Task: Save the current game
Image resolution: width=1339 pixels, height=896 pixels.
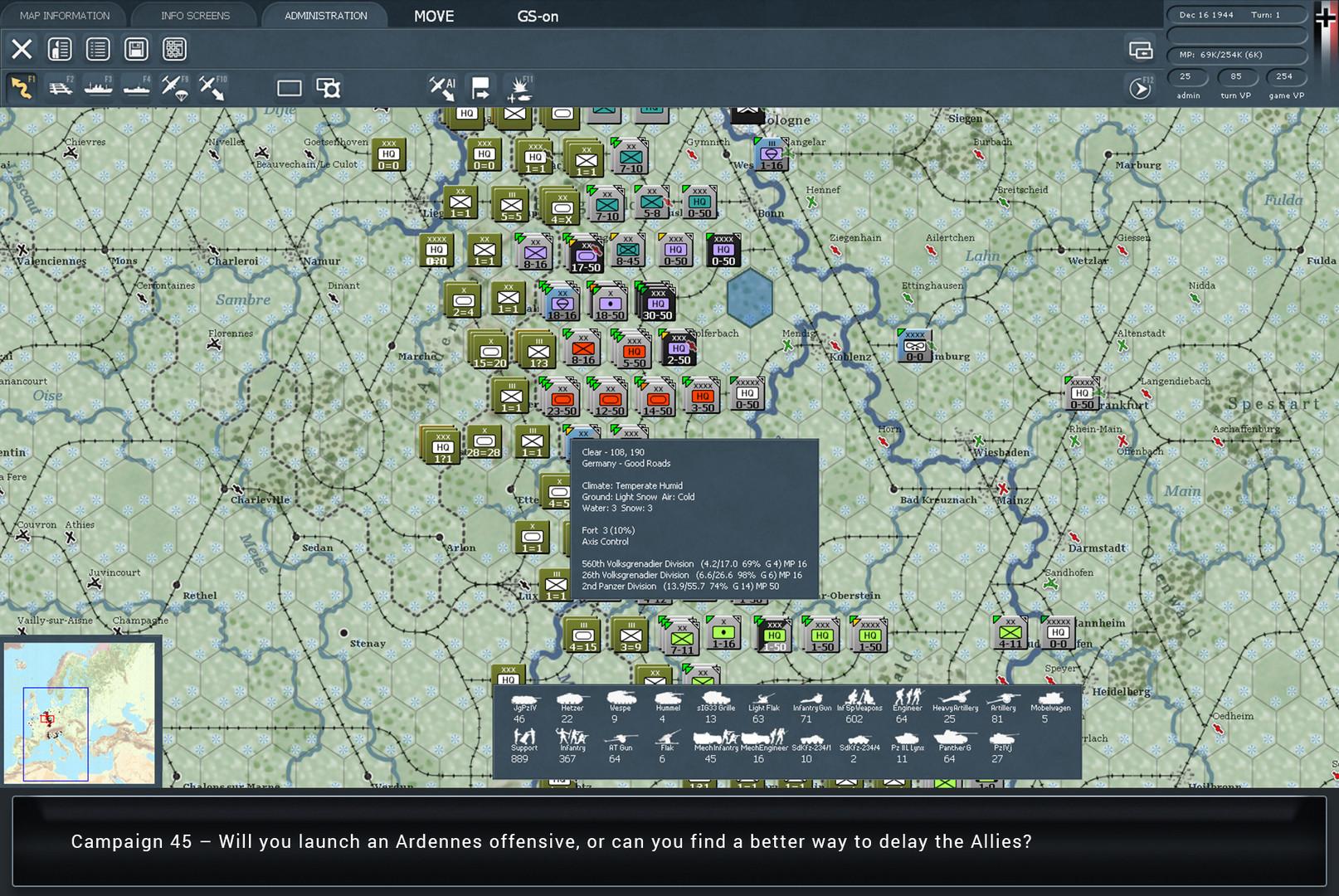Action: click(136, 50)
